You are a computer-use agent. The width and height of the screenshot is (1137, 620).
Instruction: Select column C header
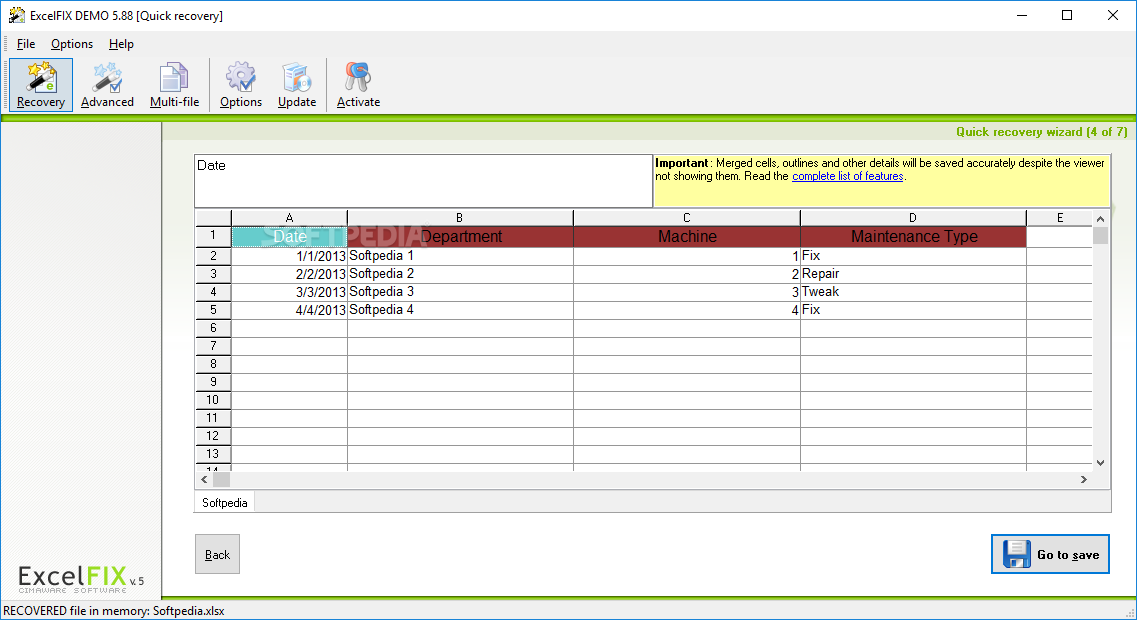coord(687,218)
